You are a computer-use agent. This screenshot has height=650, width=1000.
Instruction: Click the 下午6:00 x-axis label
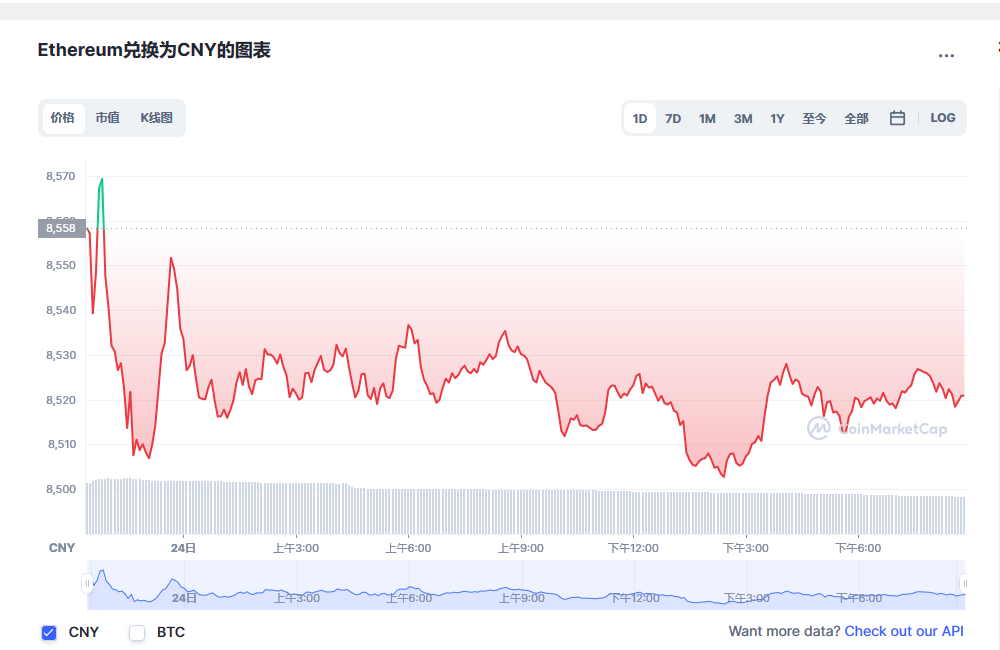858,548
